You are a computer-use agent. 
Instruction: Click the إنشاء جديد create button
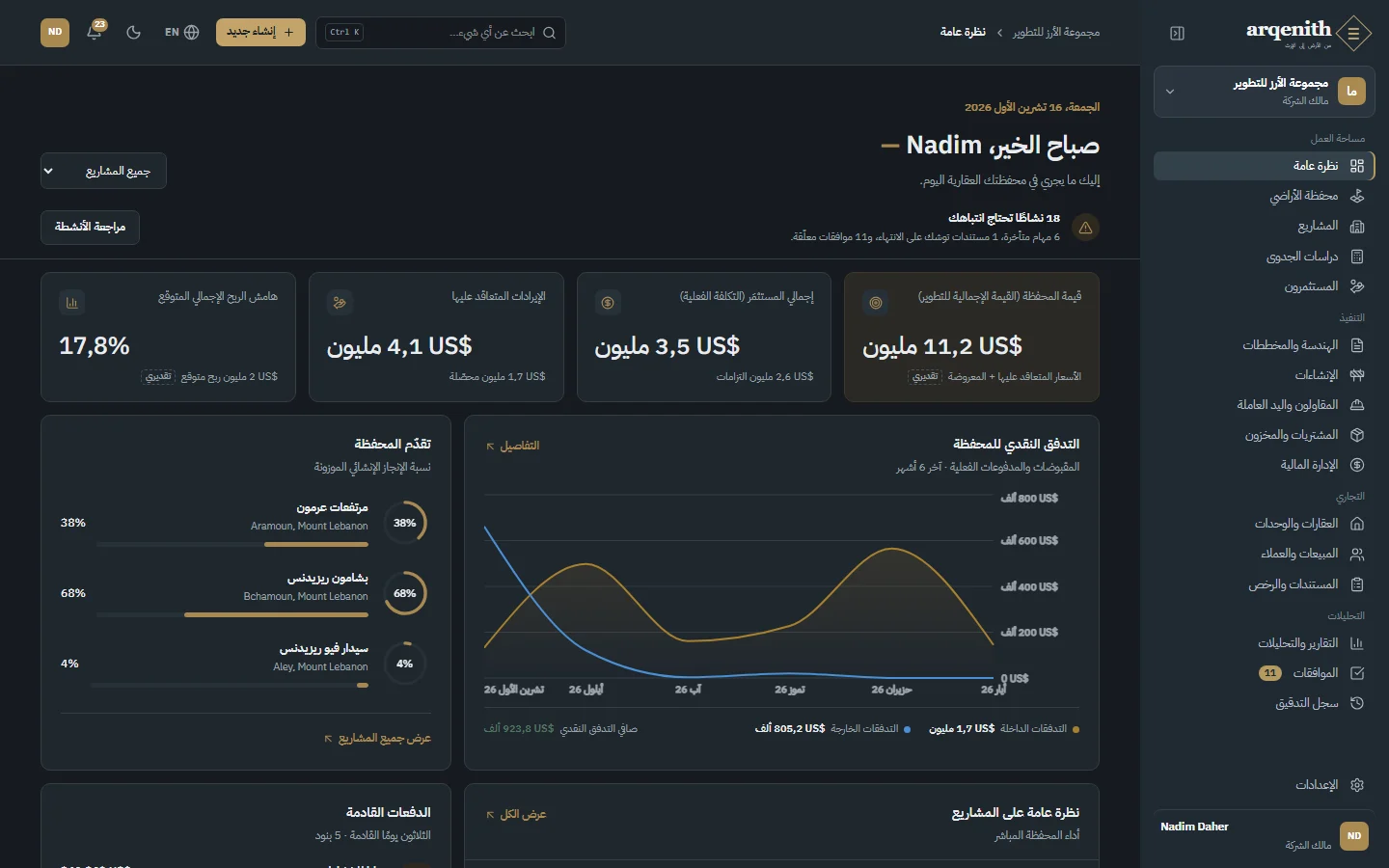pos(260,32)
